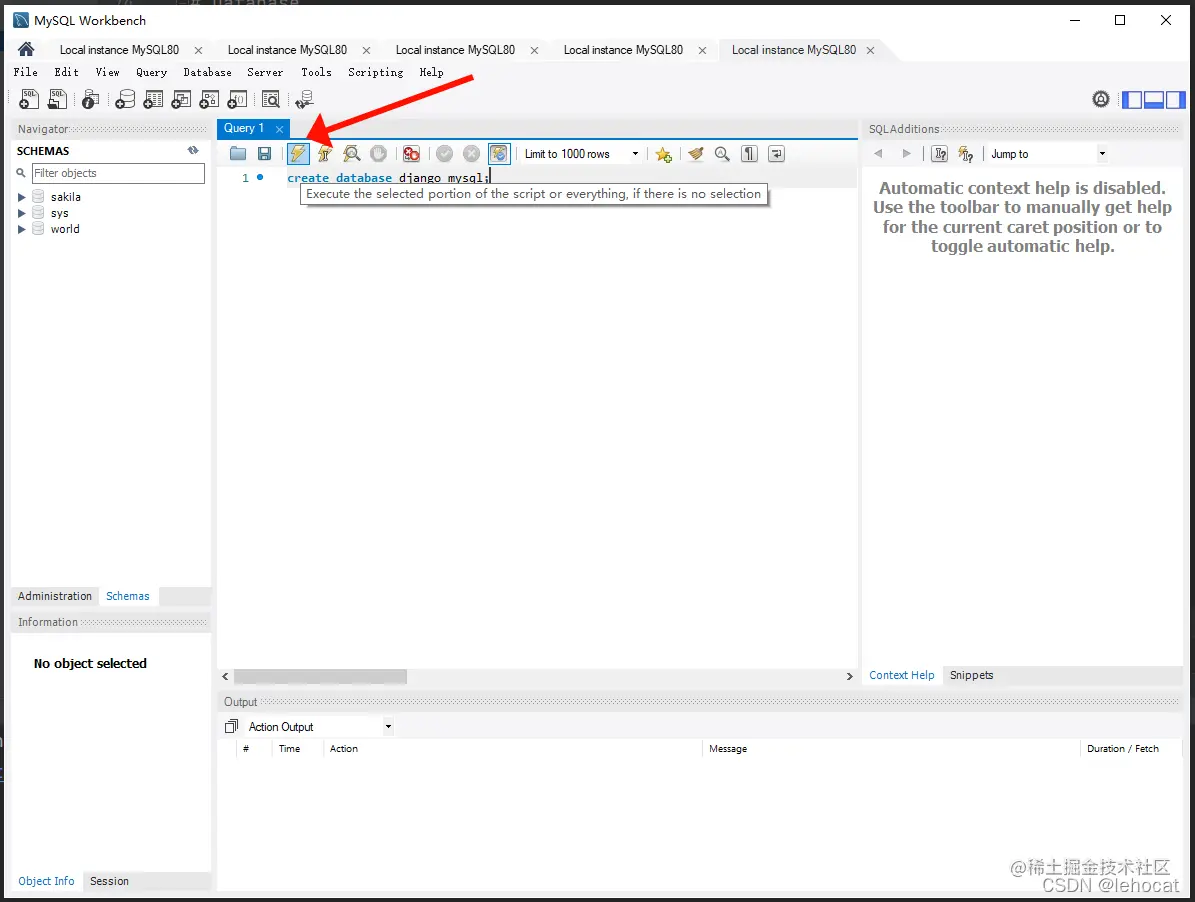Open the File menu

(25, 72)
